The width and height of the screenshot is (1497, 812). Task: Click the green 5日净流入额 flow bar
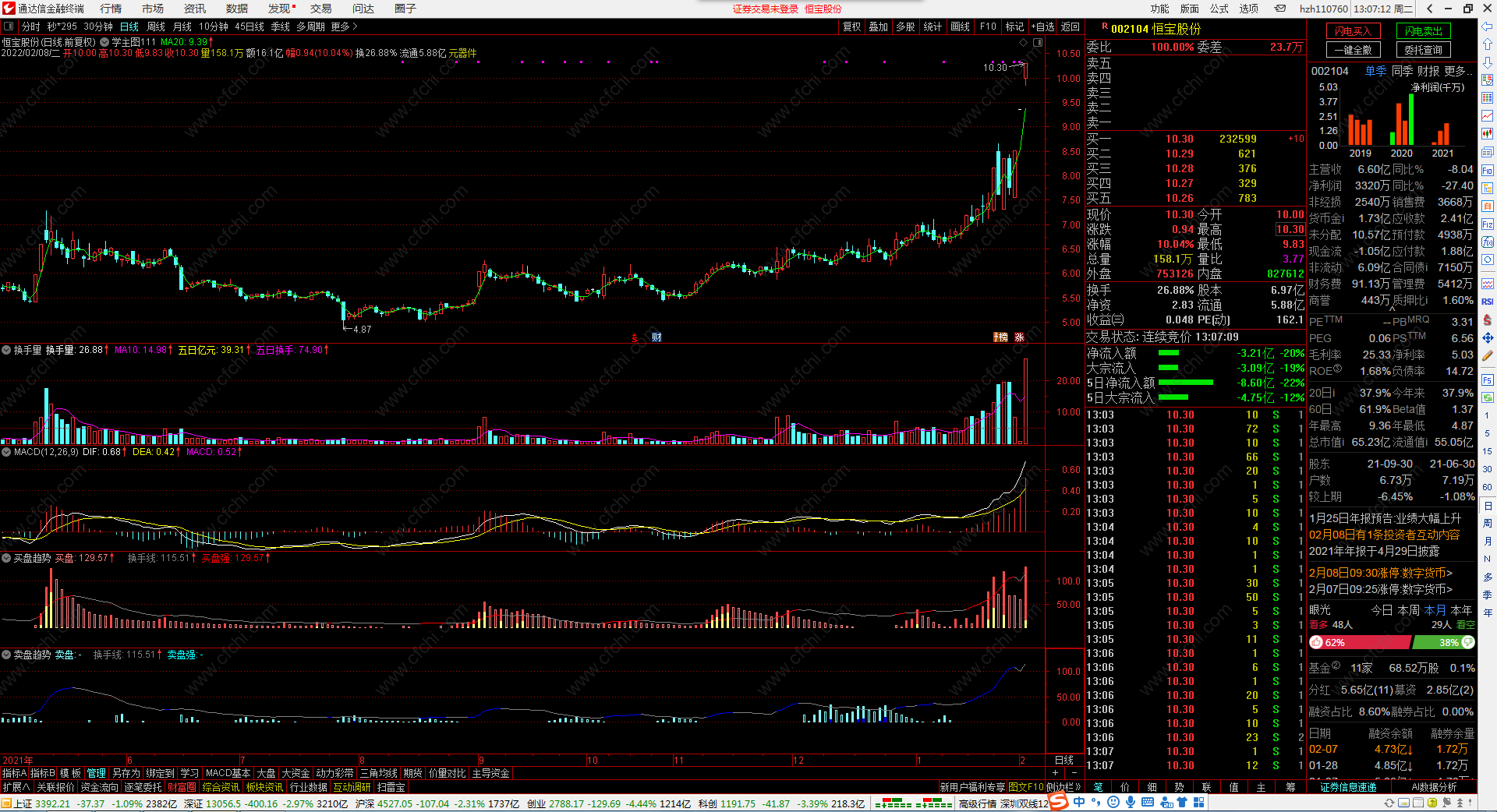[x=1186, y=383]
